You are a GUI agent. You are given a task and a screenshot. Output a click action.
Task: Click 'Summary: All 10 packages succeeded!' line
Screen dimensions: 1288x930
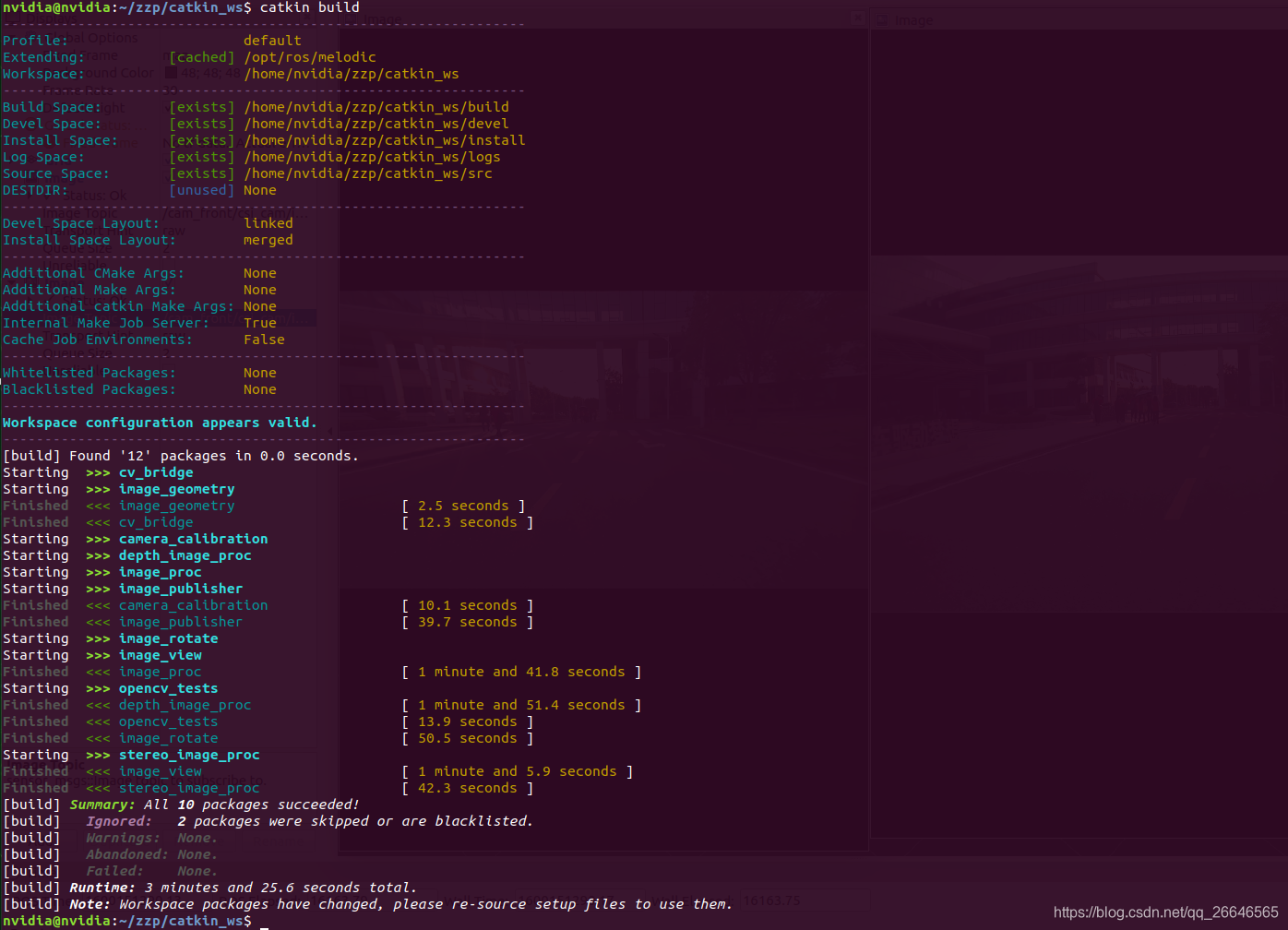(181, 805)
